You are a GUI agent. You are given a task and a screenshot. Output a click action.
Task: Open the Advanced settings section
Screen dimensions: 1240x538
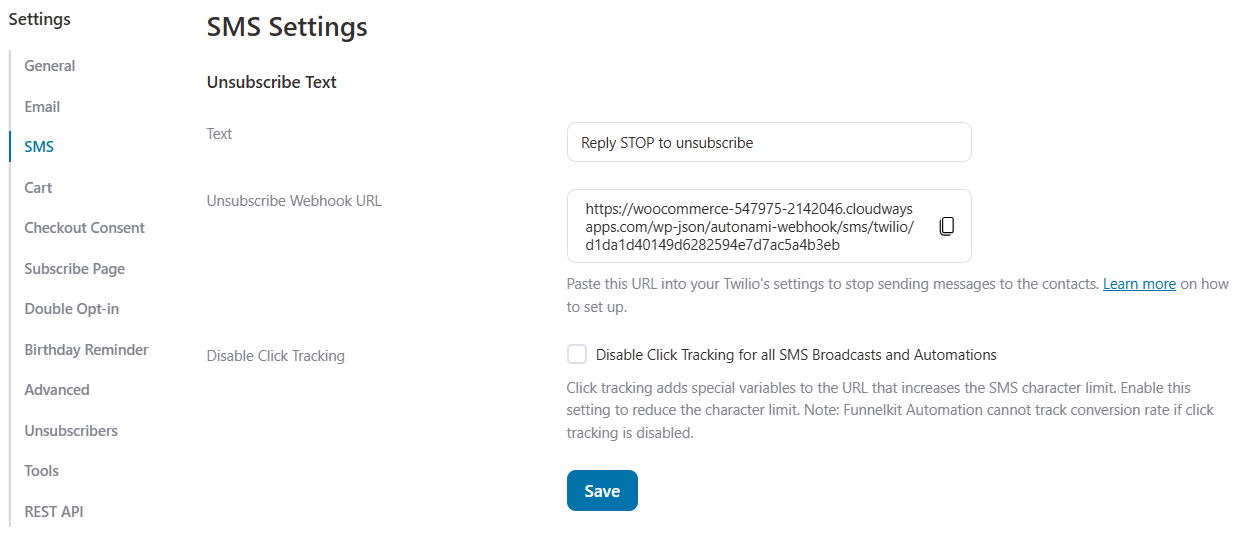click(x=57, y=390)
